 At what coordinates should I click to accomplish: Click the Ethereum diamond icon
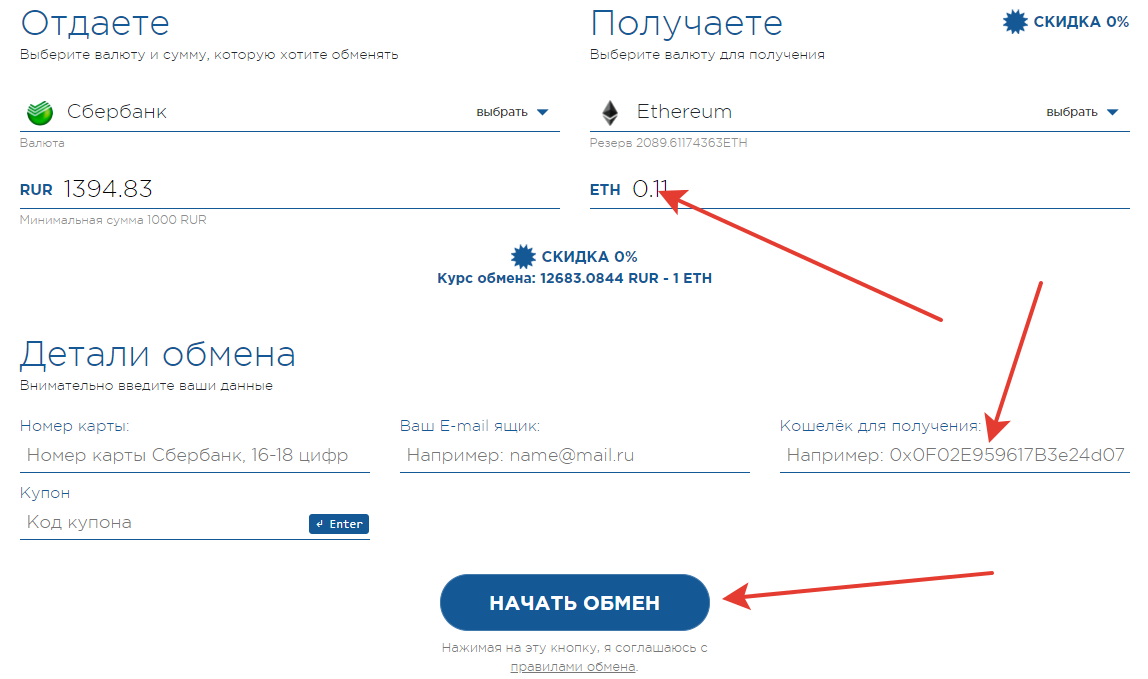tap(610, 112)
